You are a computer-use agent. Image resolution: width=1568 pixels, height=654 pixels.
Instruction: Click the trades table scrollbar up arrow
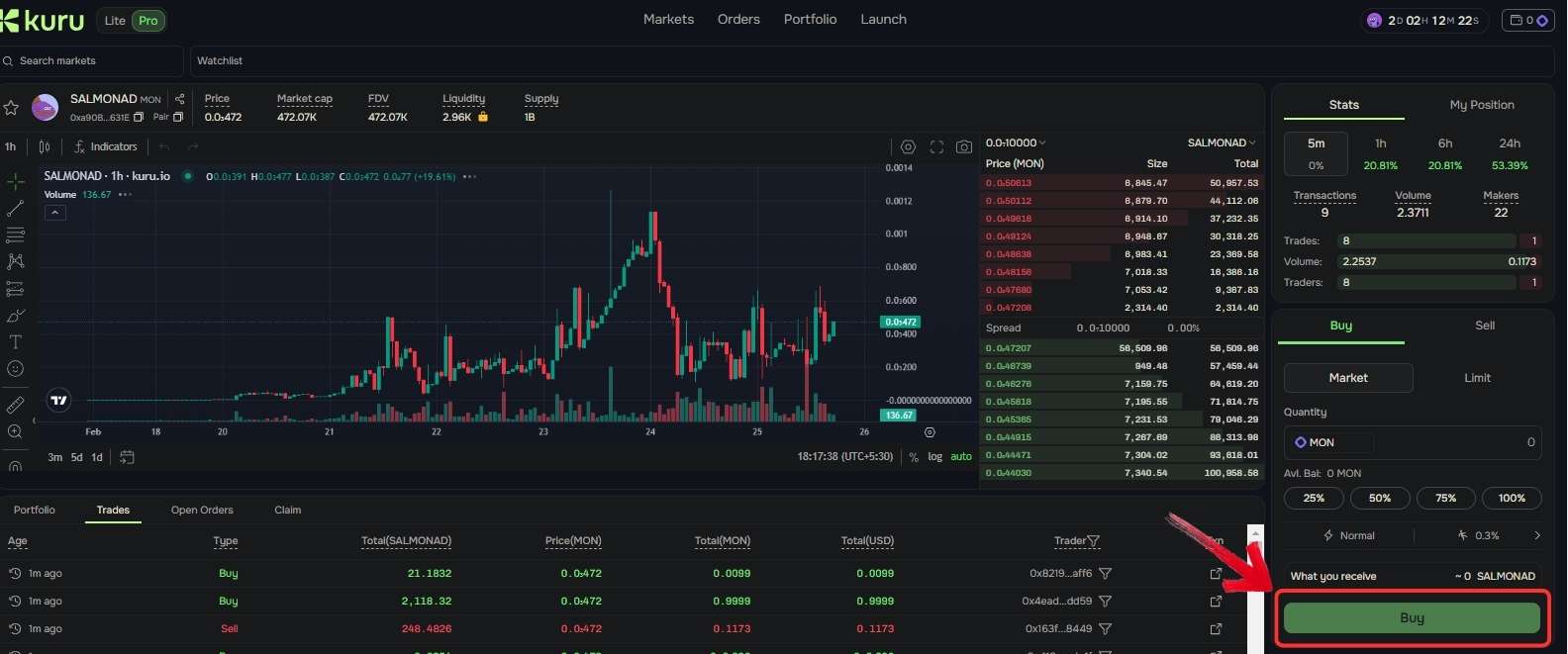(x=1255, y=533)
